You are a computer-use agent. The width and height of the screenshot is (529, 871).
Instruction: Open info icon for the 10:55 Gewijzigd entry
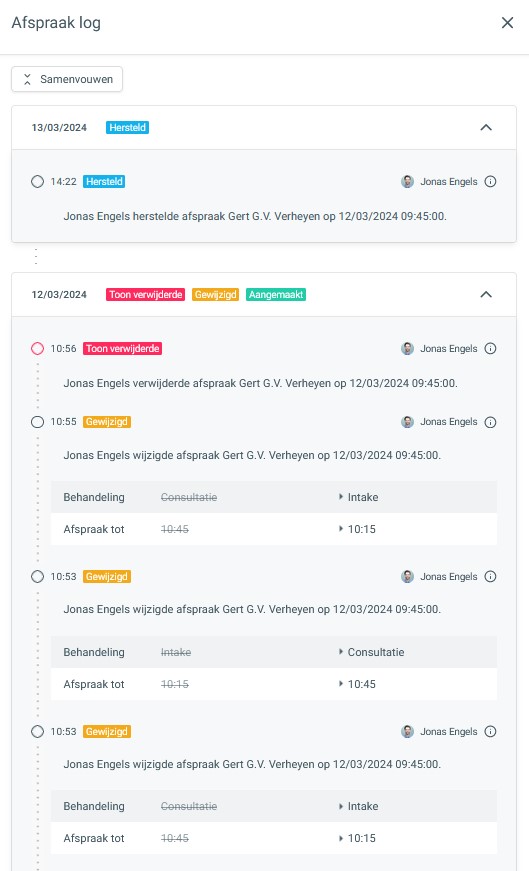[x=490, y=422]
